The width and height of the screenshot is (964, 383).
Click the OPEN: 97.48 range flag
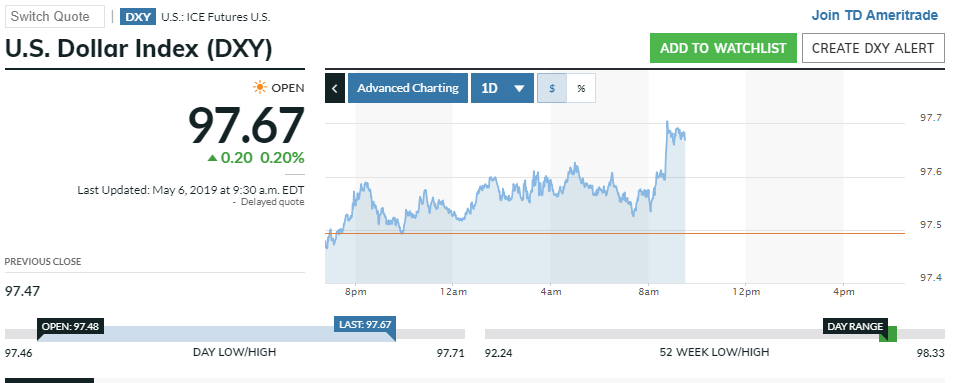(70, 325)
